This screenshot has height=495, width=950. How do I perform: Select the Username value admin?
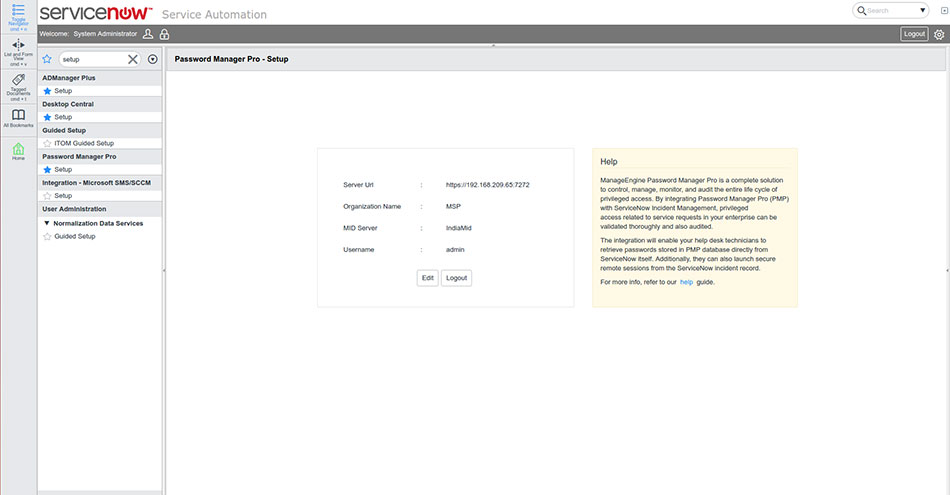(x=455, y=250)
